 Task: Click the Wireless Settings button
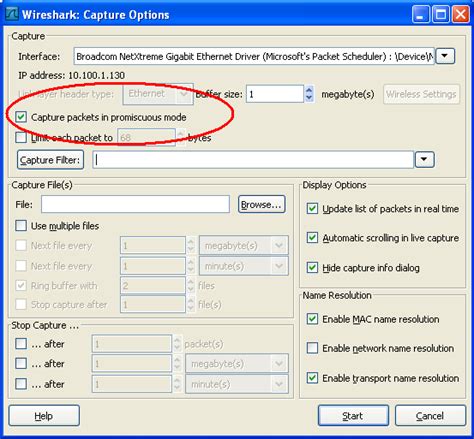[421, 94]
